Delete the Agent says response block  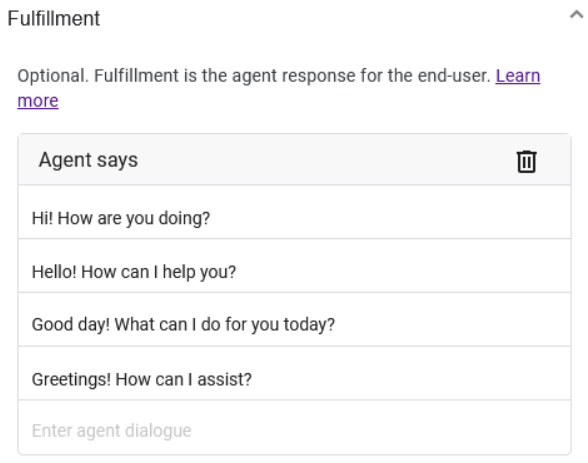(x=526, y=161)
